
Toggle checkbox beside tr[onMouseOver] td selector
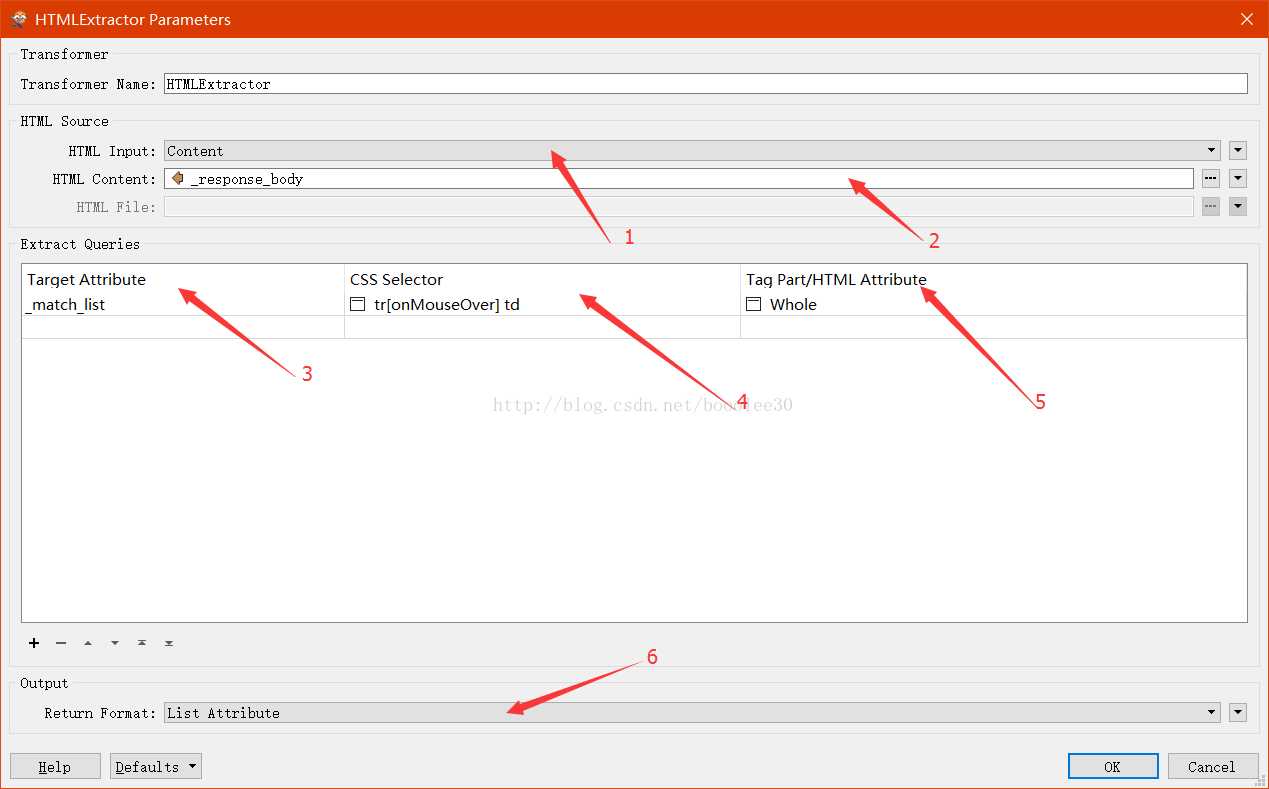(358, 304)
